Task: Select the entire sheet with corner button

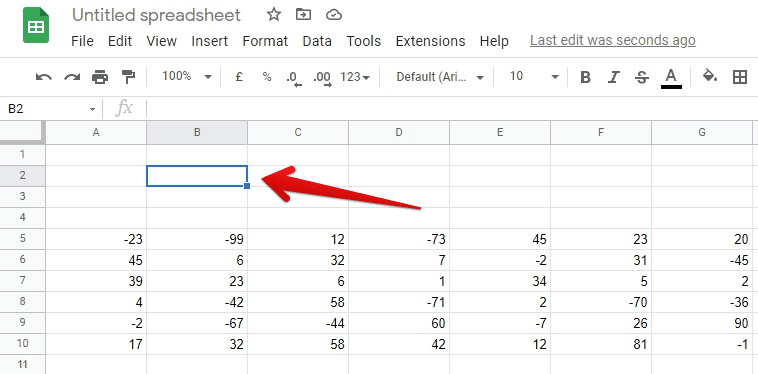Action: click(23, 132)
